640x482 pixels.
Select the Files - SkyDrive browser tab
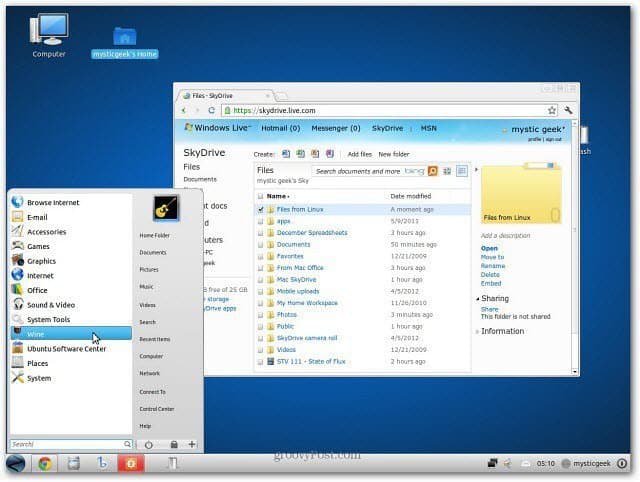click(x=227, y=96)
